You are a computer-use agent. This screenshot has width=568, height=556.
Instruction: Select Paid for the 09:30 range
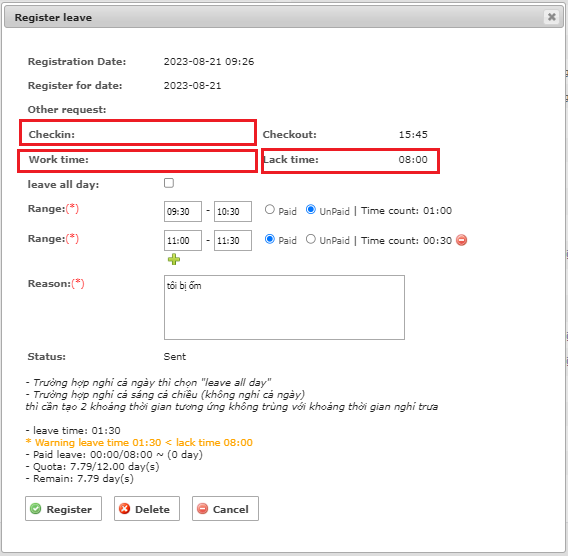pyautogui.click(x=270, y=209)
